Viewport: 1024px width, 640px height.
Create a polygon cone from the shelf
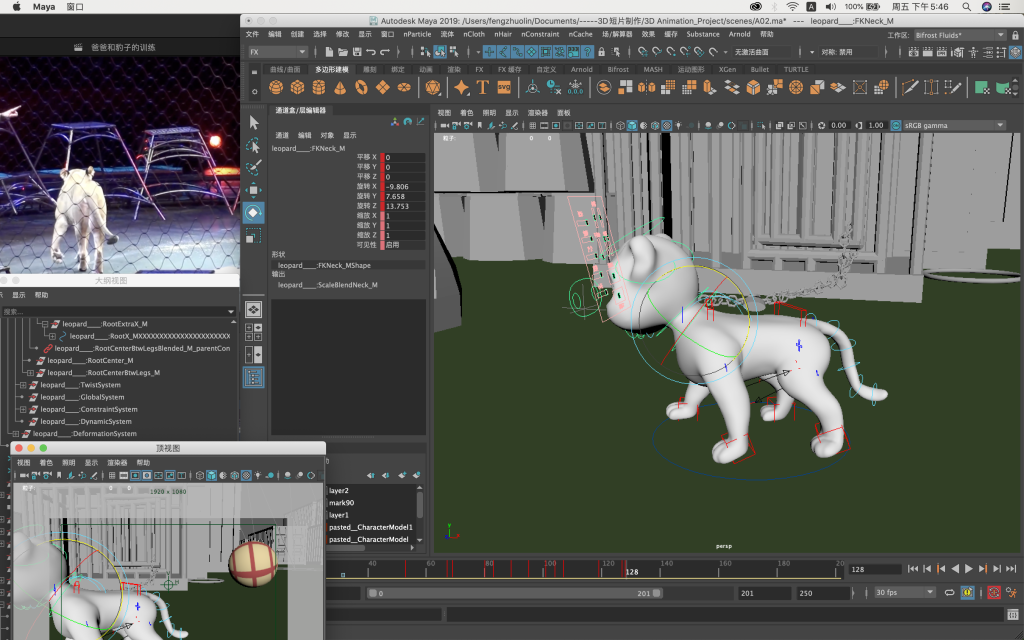coord(340,87)
